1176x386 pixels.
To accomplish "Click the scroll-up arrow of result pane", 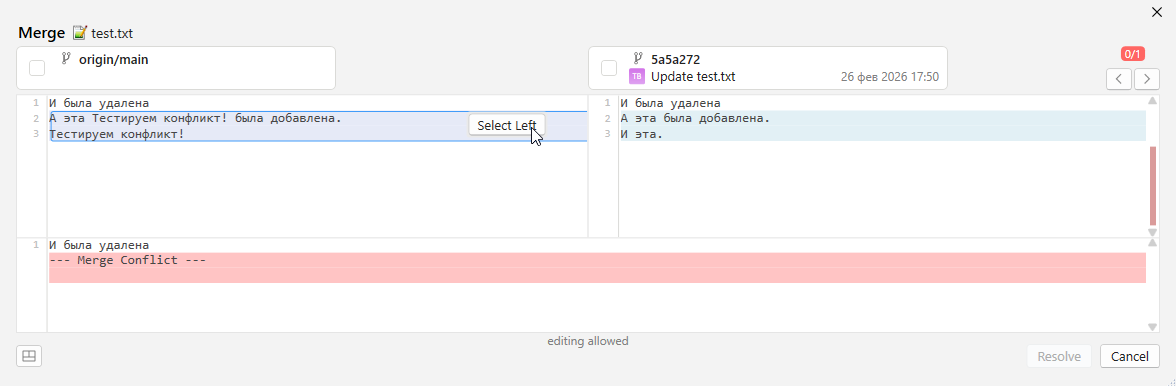I will pyautogui.click(x=1153, y=244).
